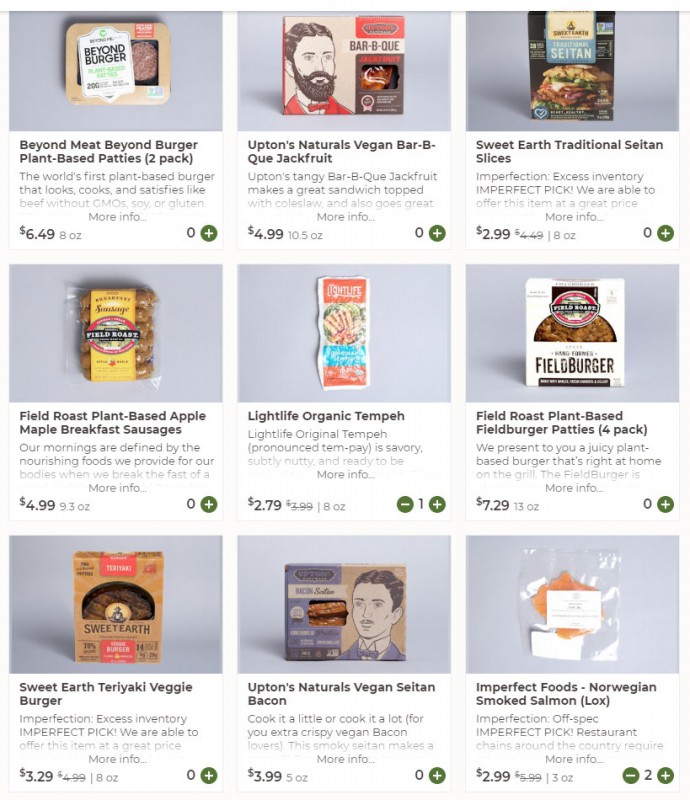View Fieldburger product image
The image size is (690, 800).
point(572,333)
